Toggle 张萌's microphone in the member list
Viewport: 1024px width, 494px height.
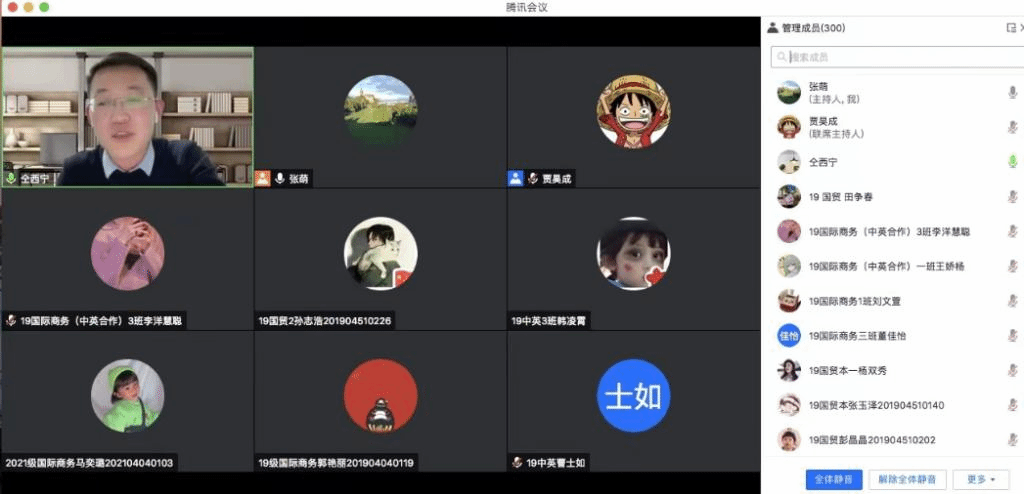(1011, 93)
